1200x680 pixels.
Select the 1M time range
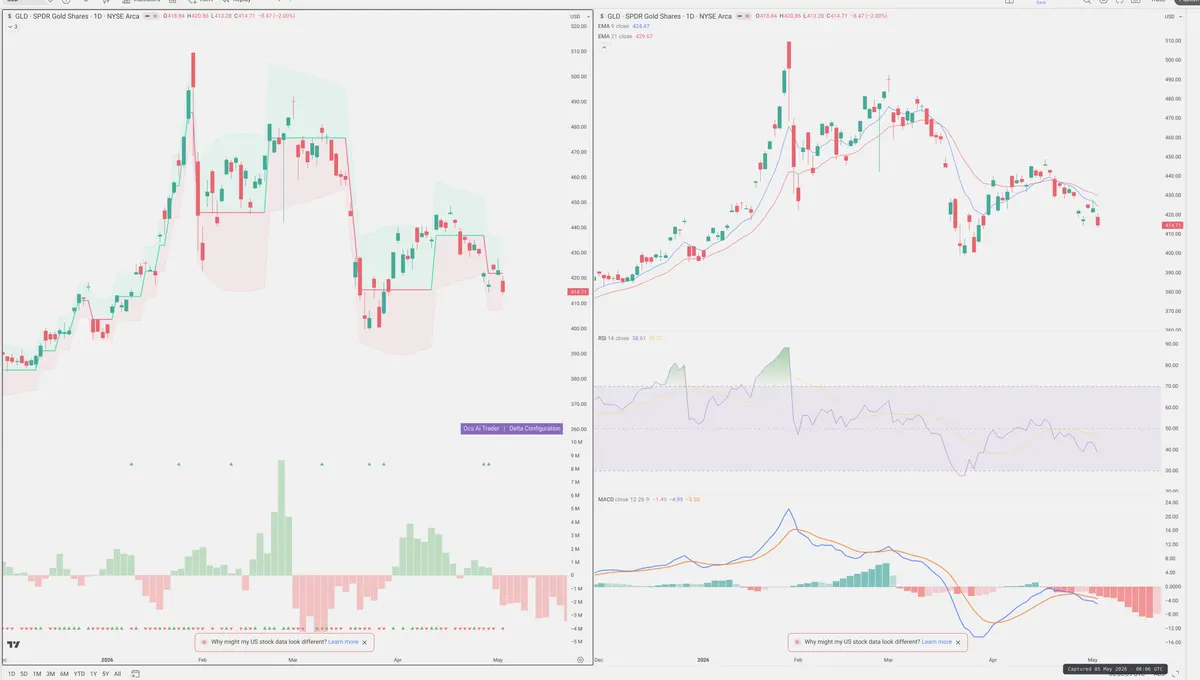point(37,674)
